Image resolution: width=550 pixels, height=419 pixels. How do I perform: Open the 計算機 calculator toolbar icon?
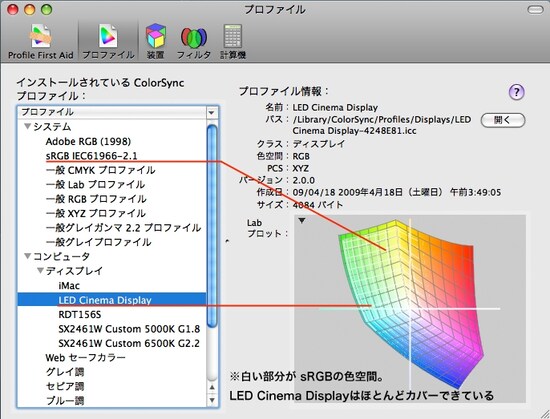(233, 41)
